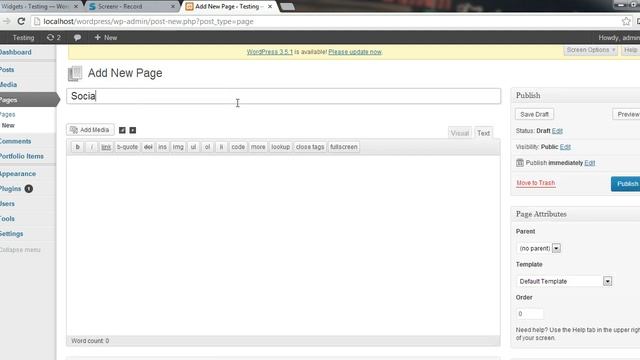This screenshot has height=360, width=640.
Task: Open the comments bubble icon in the admin bar
Action: tap(77, 38)
